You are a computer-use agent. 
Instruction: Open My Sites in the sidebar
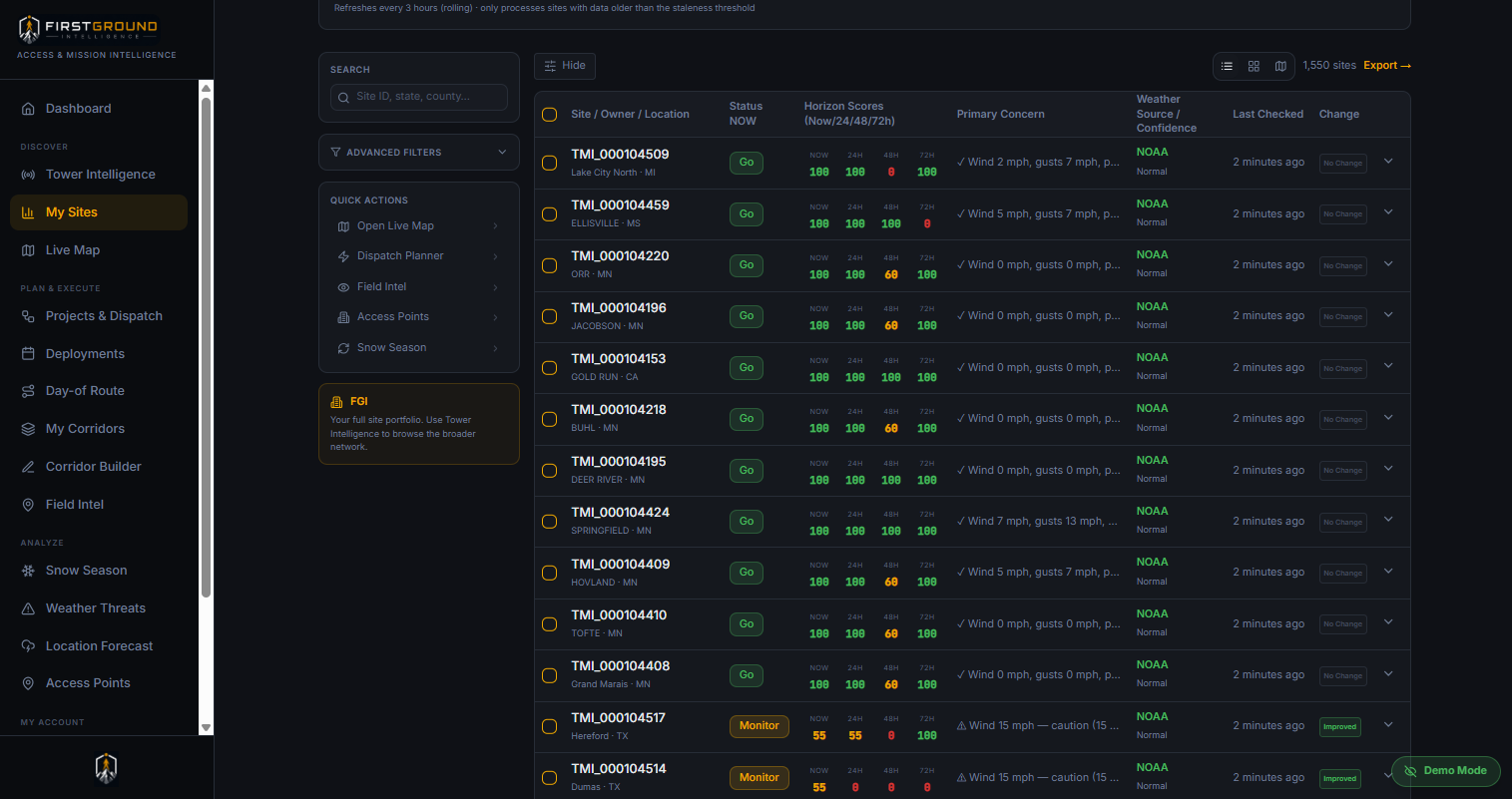(x=99, y=212)
